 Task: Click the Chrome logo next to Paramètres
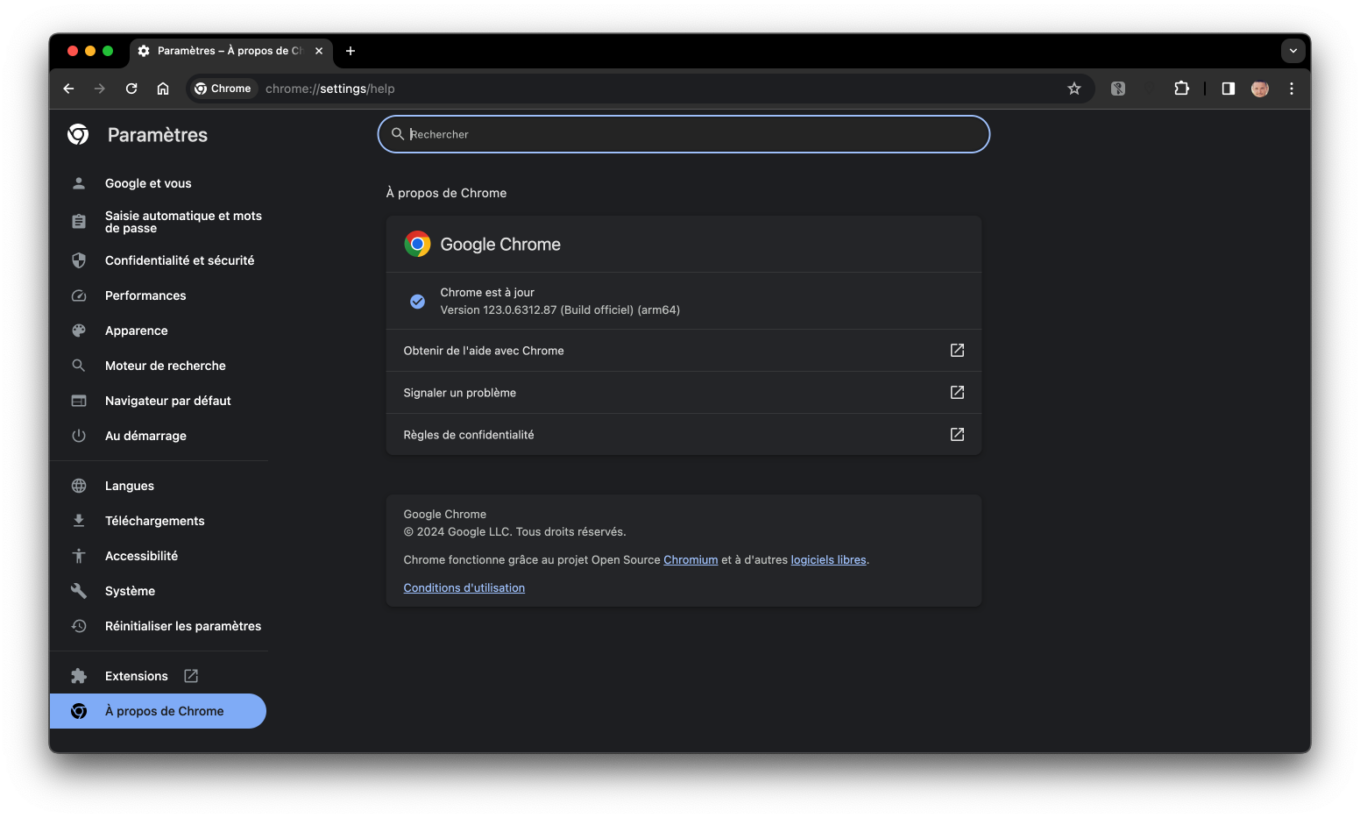[x=78, y=134]
